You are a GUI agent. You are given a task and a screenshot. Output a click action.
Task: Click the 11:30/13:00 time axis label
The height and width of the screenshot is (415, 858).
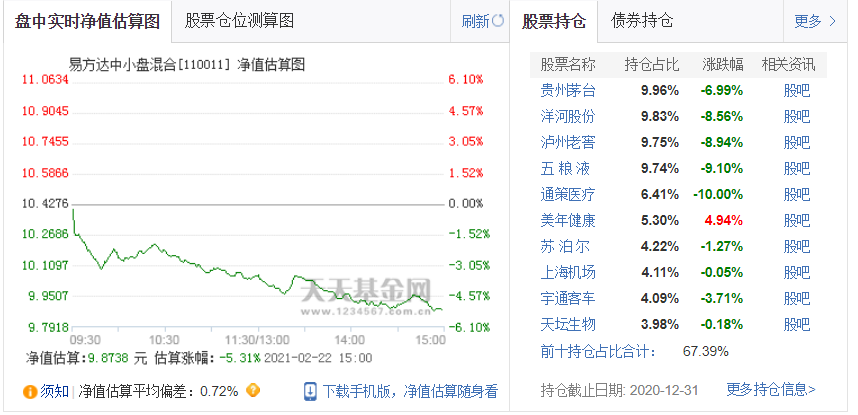(x=257, y=340)
